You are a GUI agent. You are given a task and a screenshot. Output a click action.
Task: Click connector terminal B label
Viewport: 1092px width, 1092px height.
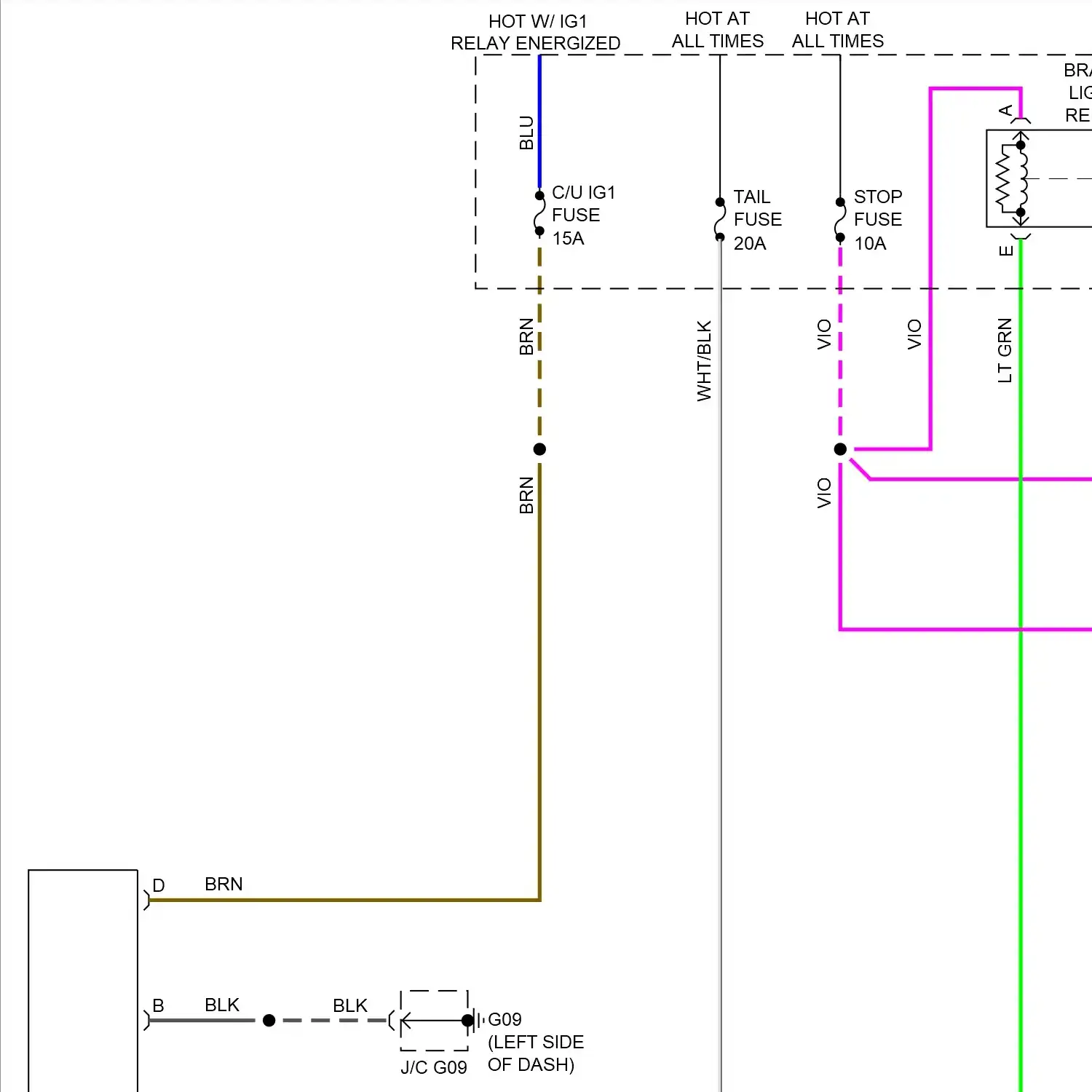(x=158, y=1005)
